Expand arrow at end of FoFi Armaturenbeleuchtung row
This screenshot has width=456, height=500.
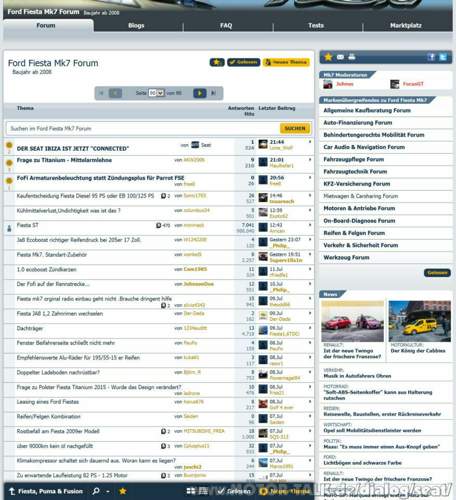(310, 177)
